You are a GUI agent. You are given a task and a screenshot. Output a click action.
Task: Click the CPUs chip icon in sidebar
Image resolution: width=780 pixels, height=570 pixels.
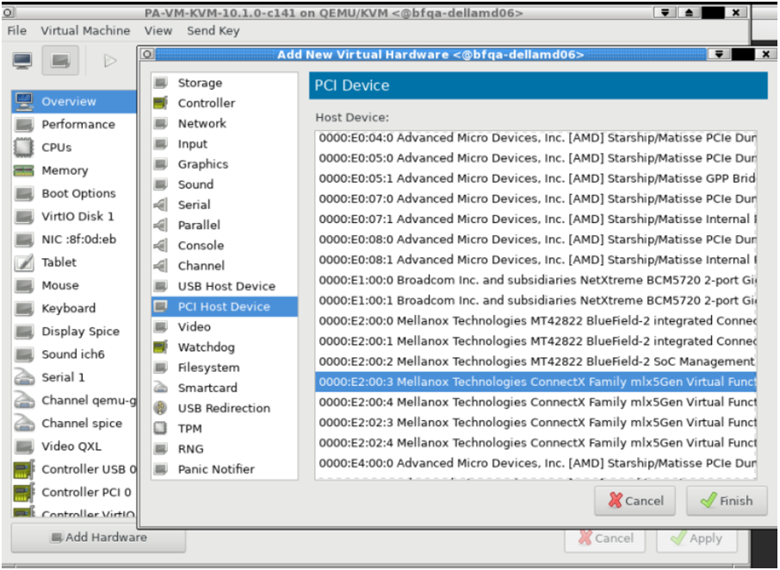[x=23, y=148]
